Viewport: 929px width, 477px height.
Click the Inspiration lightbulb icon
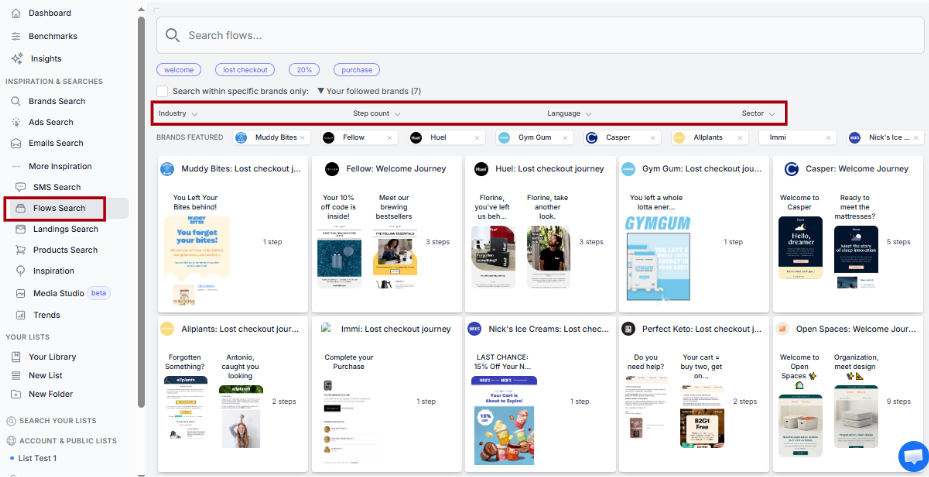click(21, 271)
